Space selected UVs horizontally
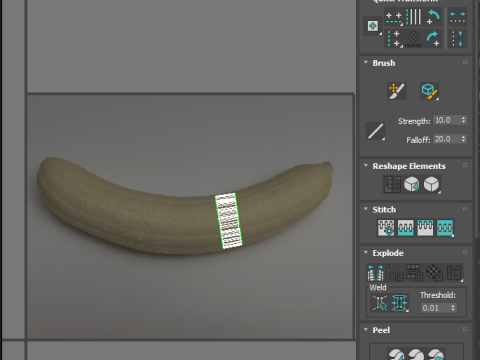Screen dimensions: 480x360 point(457,17)
